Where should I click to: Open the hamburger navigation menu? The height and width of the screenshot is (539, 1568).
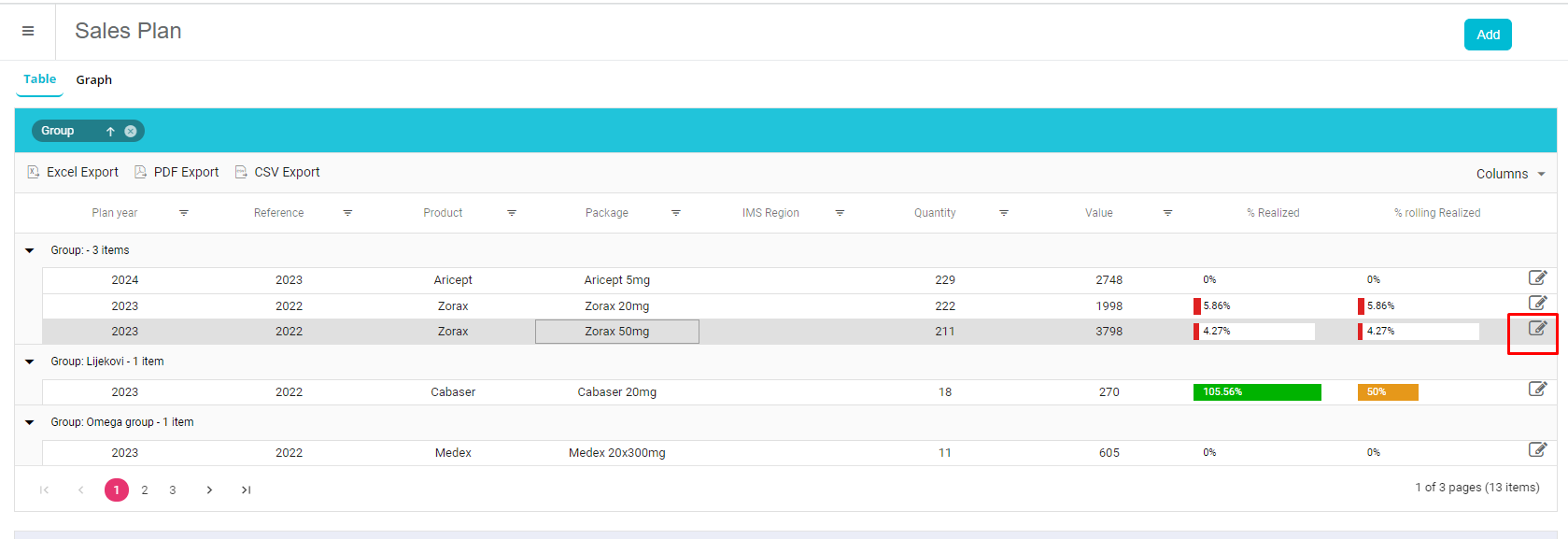click(28, 31)
